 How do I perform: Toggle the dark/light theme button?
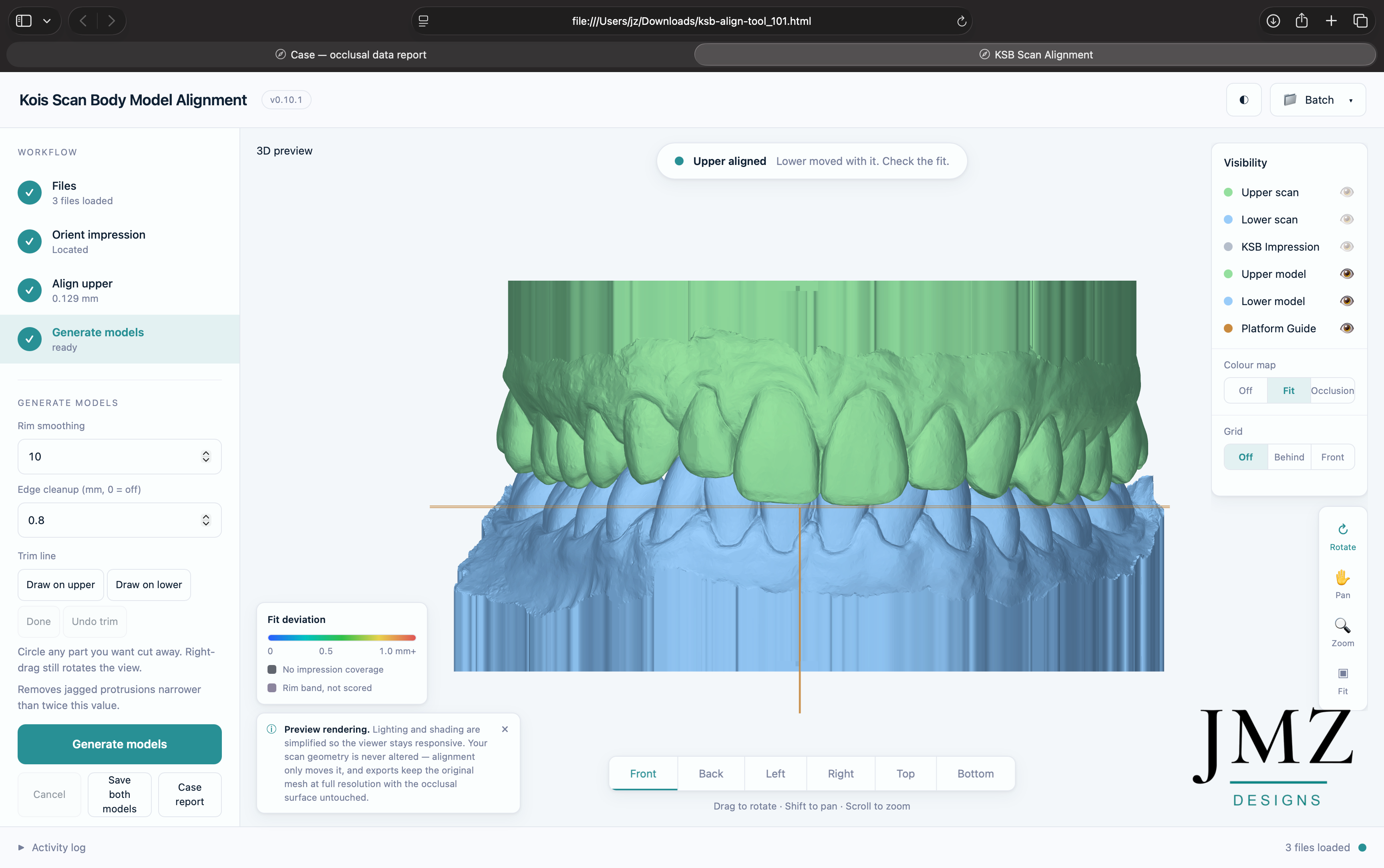click(1244, 100)
